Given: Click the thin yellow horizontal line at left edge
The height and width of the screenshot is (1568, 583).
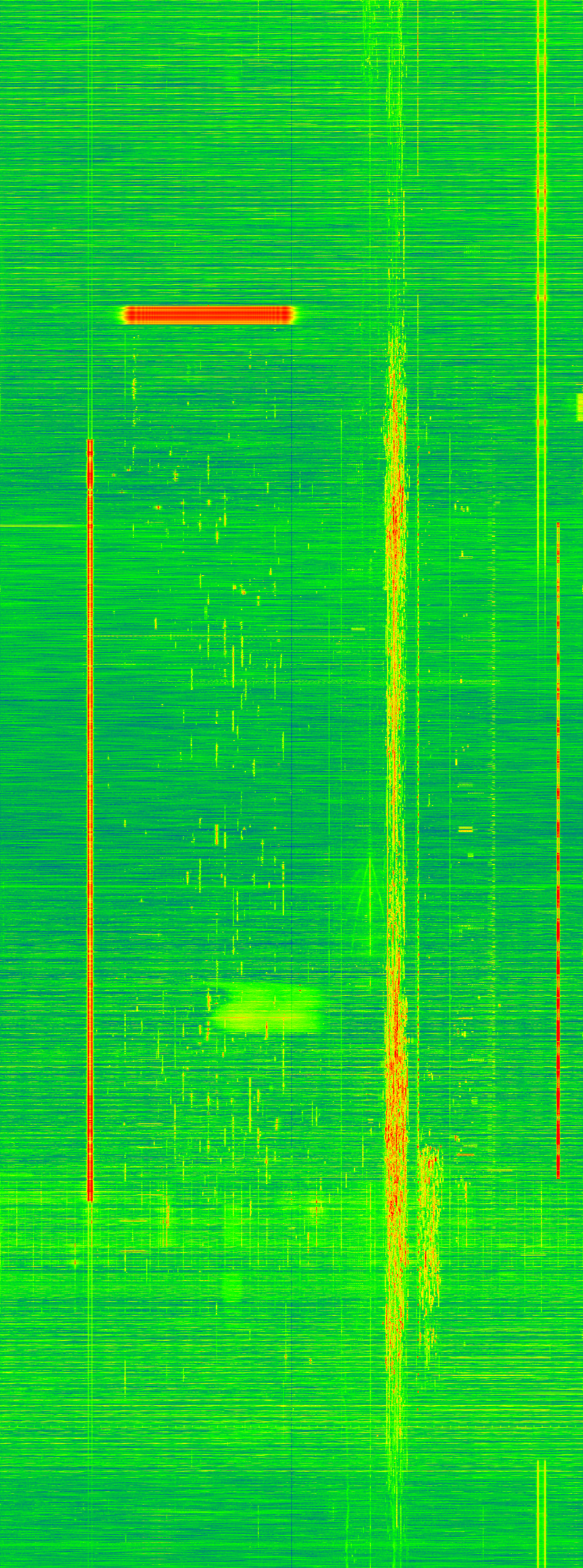Looking at the screenshot, I should click(36, 525).
